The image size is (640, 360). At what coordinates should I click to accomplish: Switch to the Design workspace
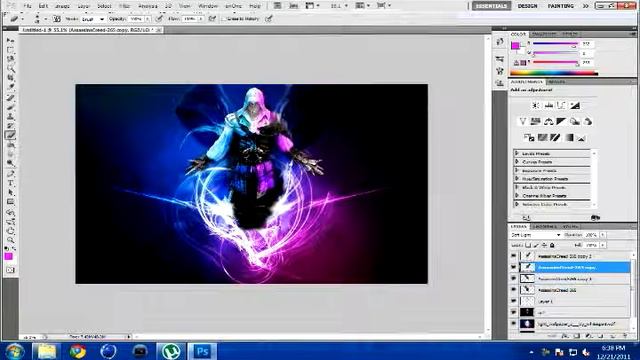[527, 6]
